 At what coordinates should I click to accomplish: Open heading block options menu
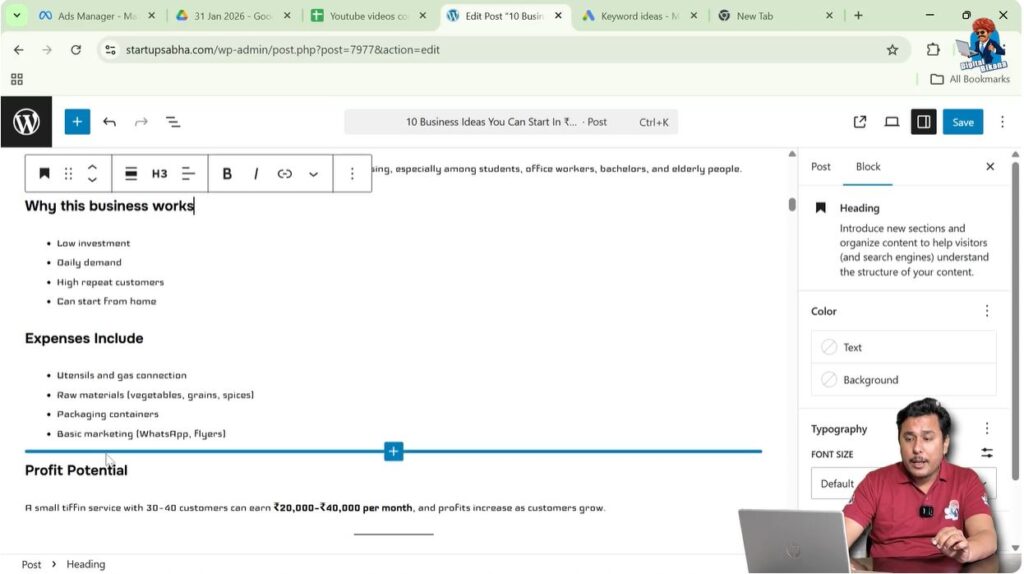(352, 174)
